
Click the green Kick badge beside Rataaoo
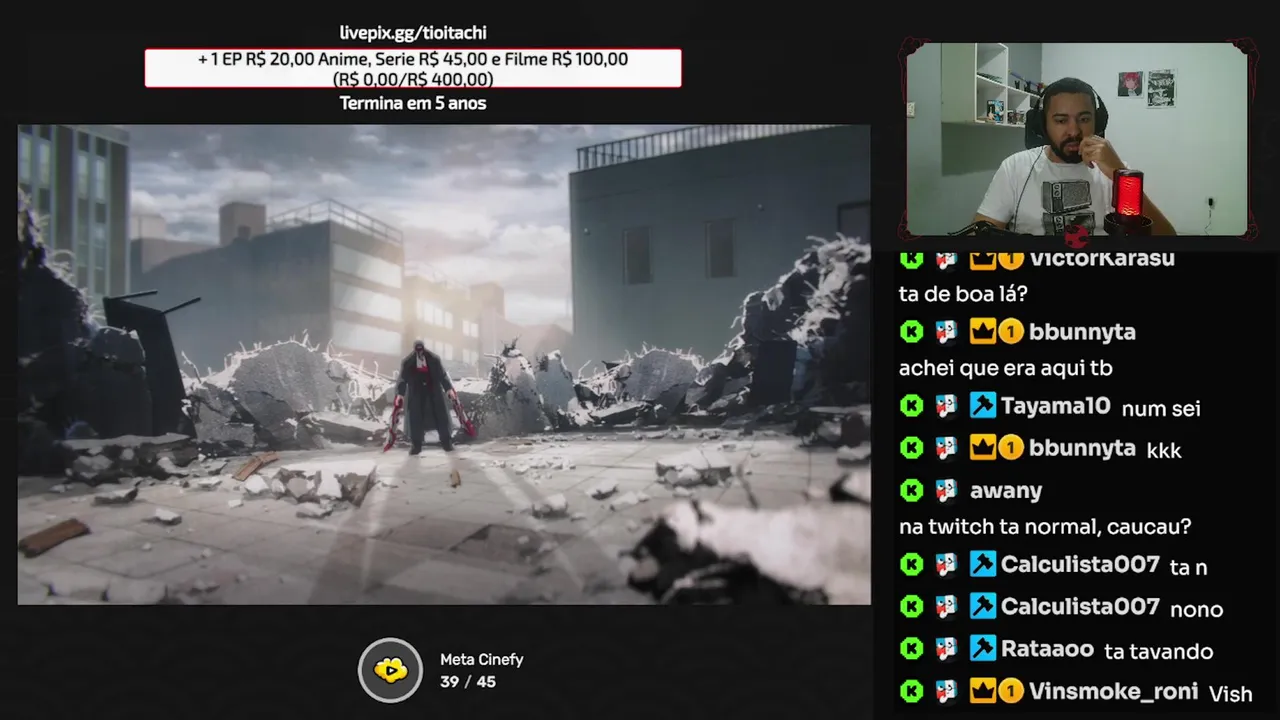(x=911, y=649)
